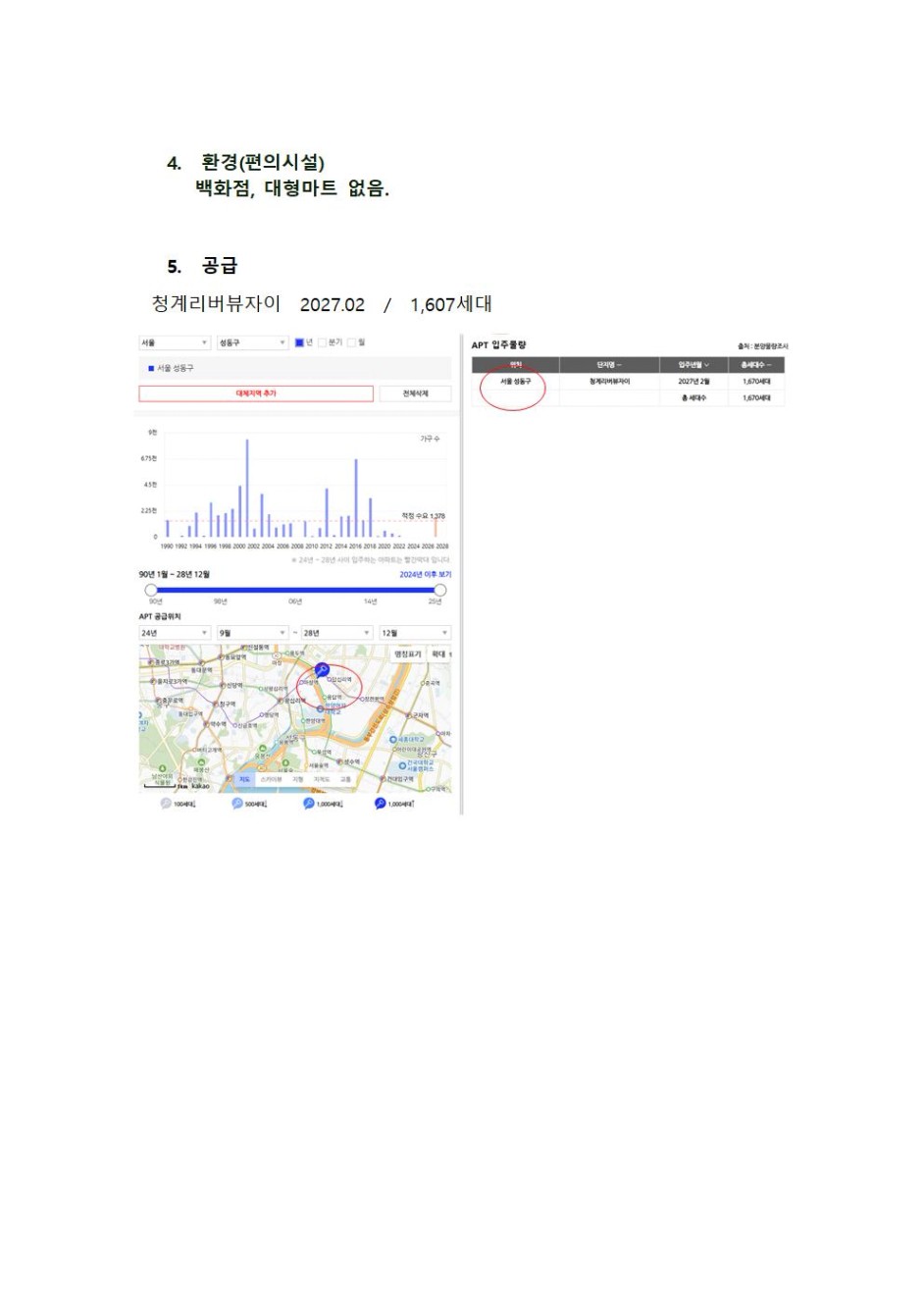Select the 교통 map view tab
The height and width of the screenshot is (1307, 924).
(345, 779)
